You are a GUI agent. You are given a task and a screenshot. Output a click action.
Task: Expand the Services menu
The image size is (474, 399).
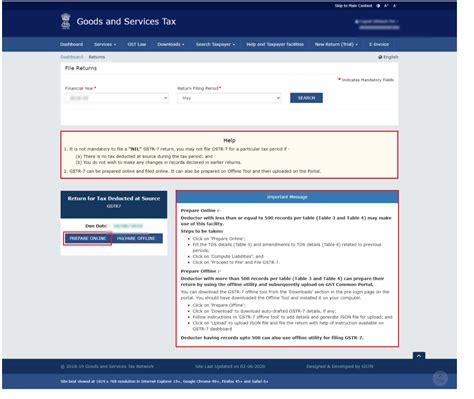point(105,44)
